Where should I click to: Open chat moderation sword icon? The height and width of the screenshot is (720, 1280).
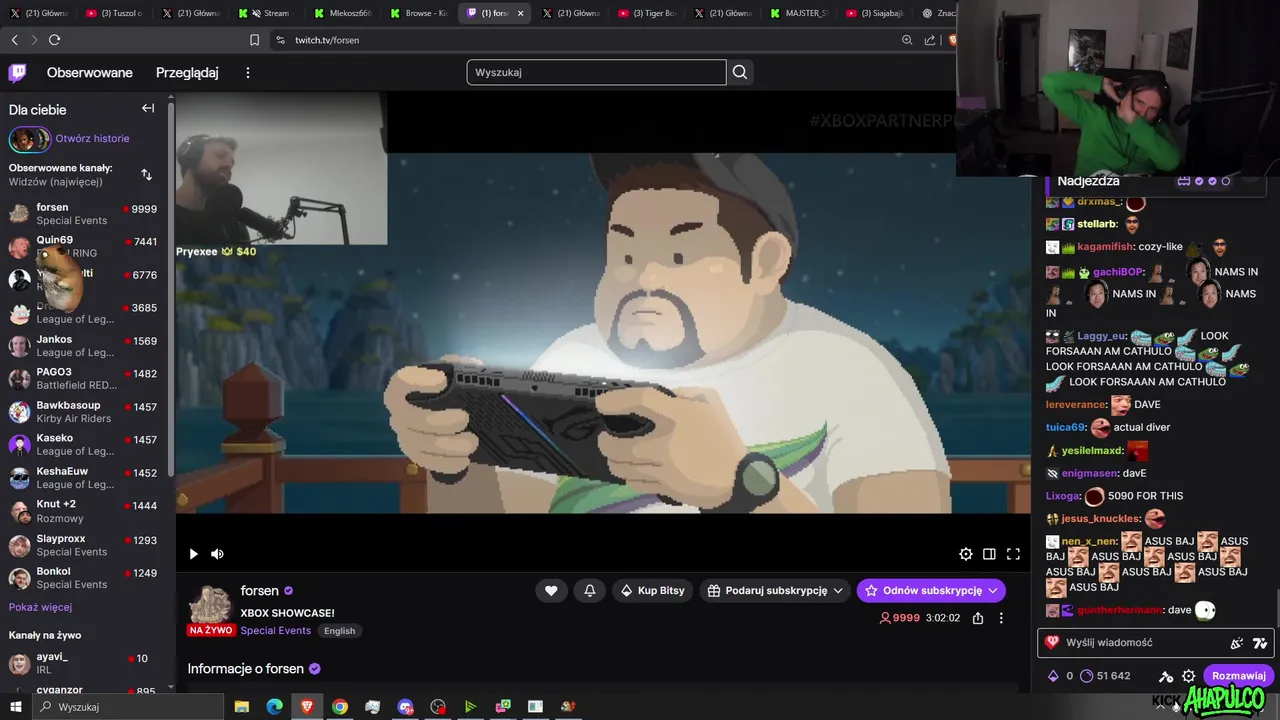pos(1165,676)
